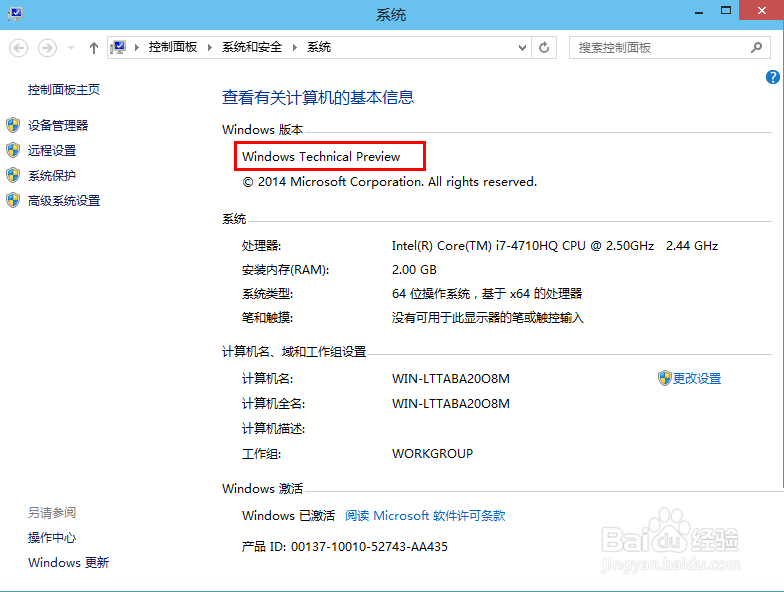Click the 计算机名 value WIN-LTTABA20O8M
This screenshot has height=592, width=784.
click(x=451, y=378)
